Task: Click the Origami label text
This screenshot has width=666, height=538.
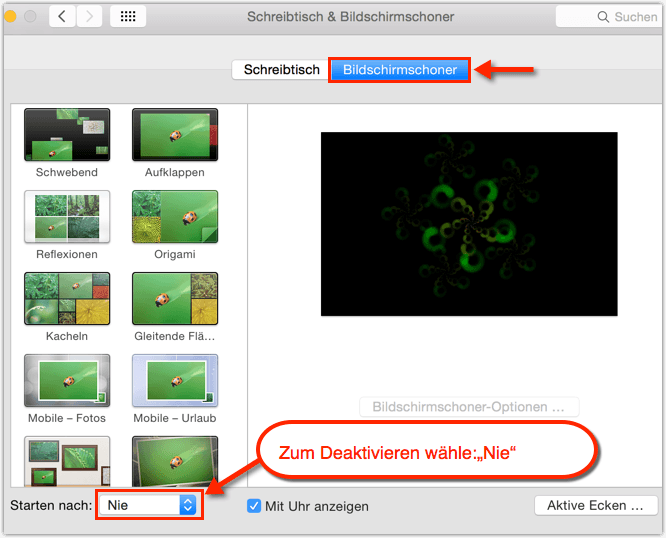Action: (x=175, y=254)
